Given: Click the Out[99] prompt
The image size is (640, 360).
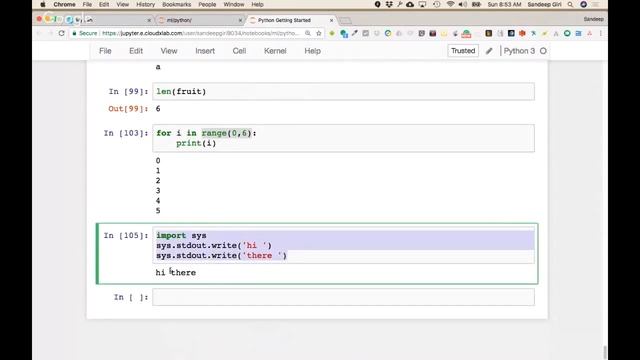Looking at the screenshot, I should point(128,109).
